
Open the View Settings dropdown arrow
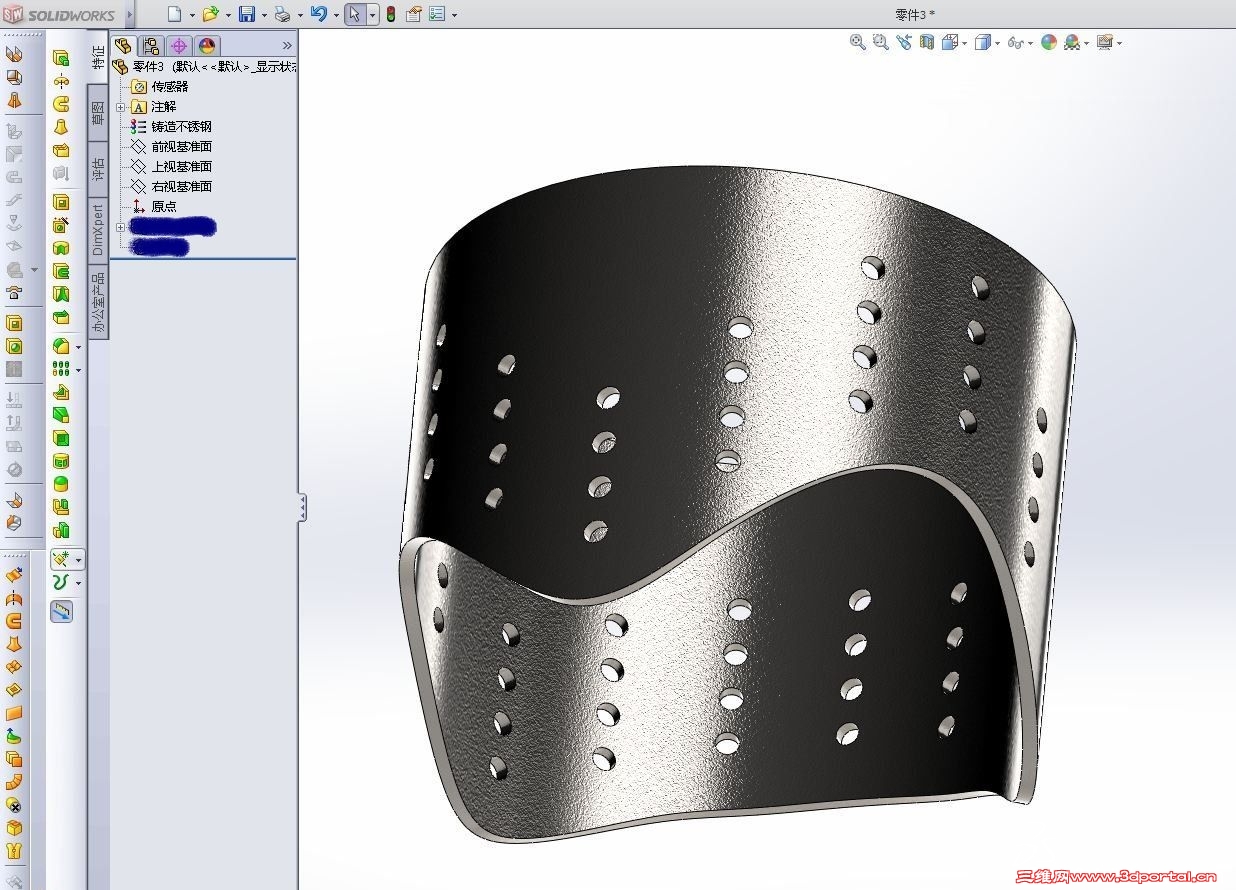point(1119,43)
